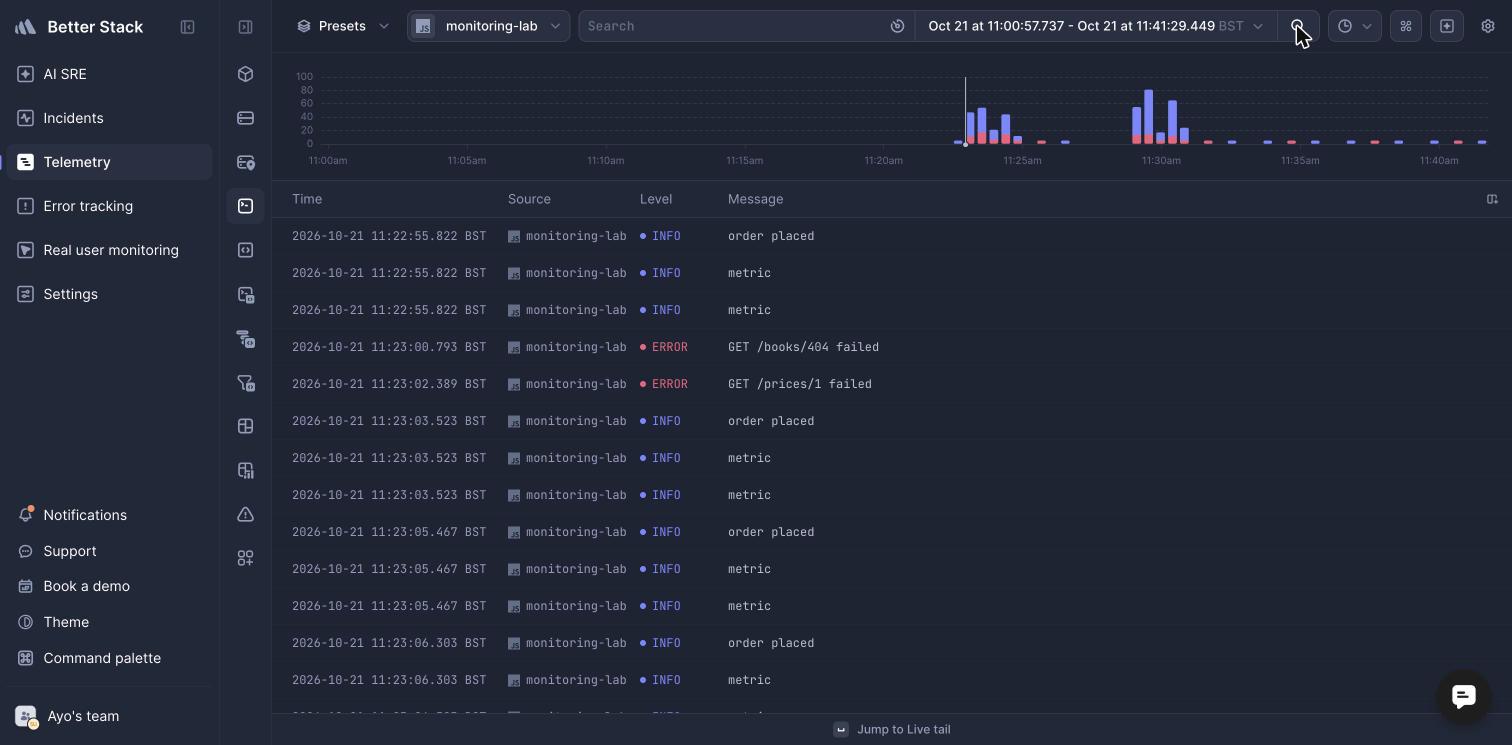Screen dimensions: 1512x745
Task: Toggle Theme in sidebar
Action: pyautogui.click(x=109, y=622)
